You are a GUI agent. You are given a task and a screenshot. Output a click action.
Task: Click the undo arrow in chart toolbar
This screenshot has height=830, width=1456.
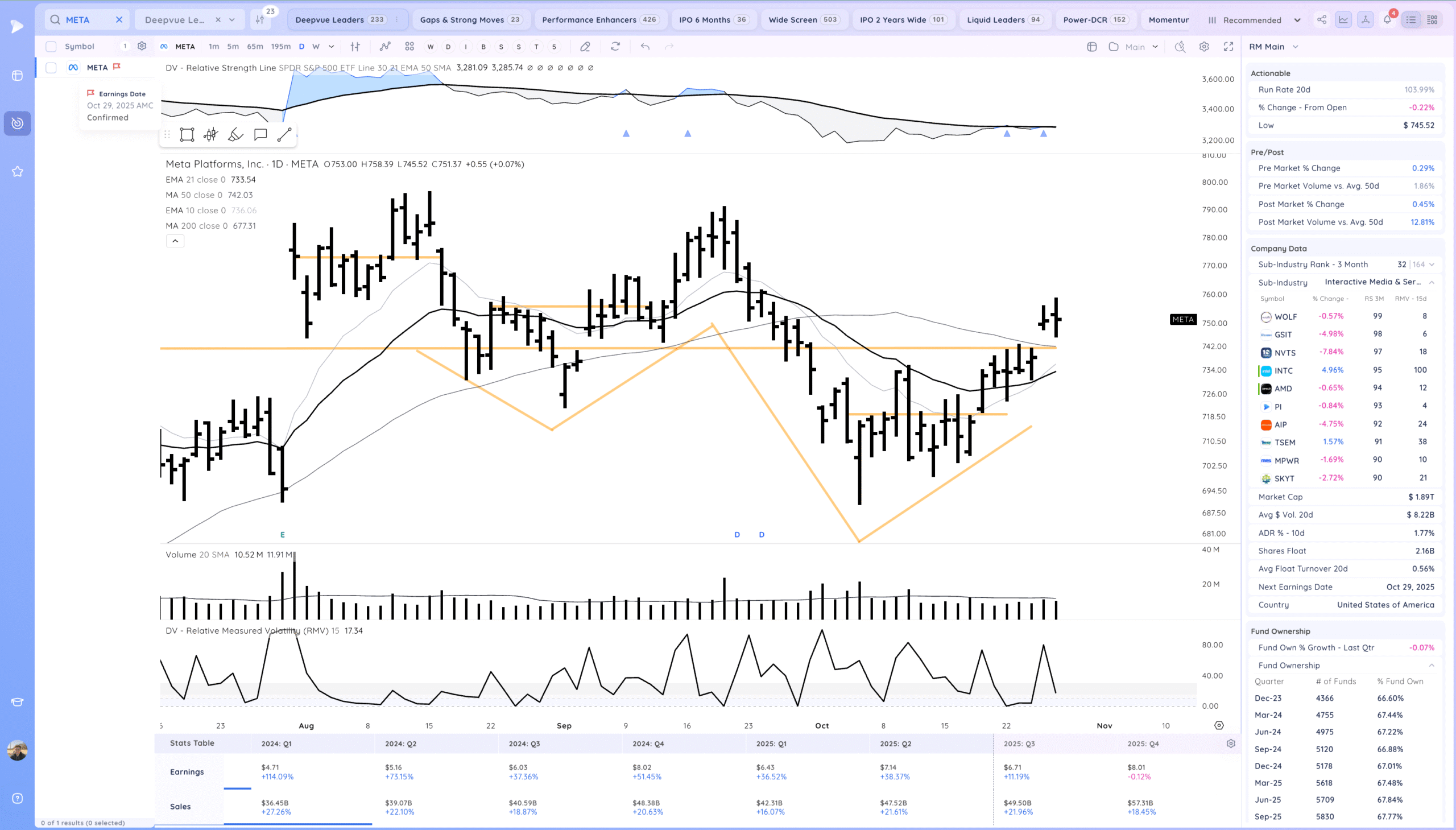[644, 47]
